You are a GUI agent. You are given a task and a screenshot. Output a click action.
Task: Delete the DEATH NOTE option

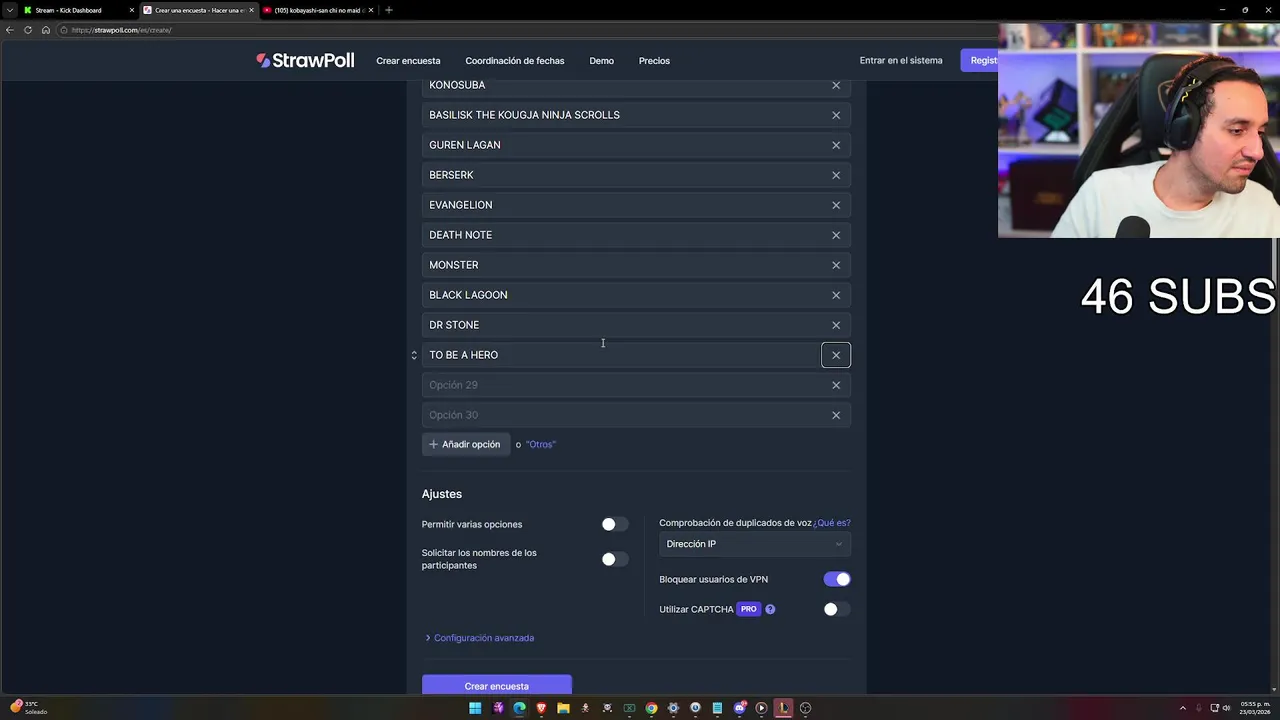(x=836, y=235)
